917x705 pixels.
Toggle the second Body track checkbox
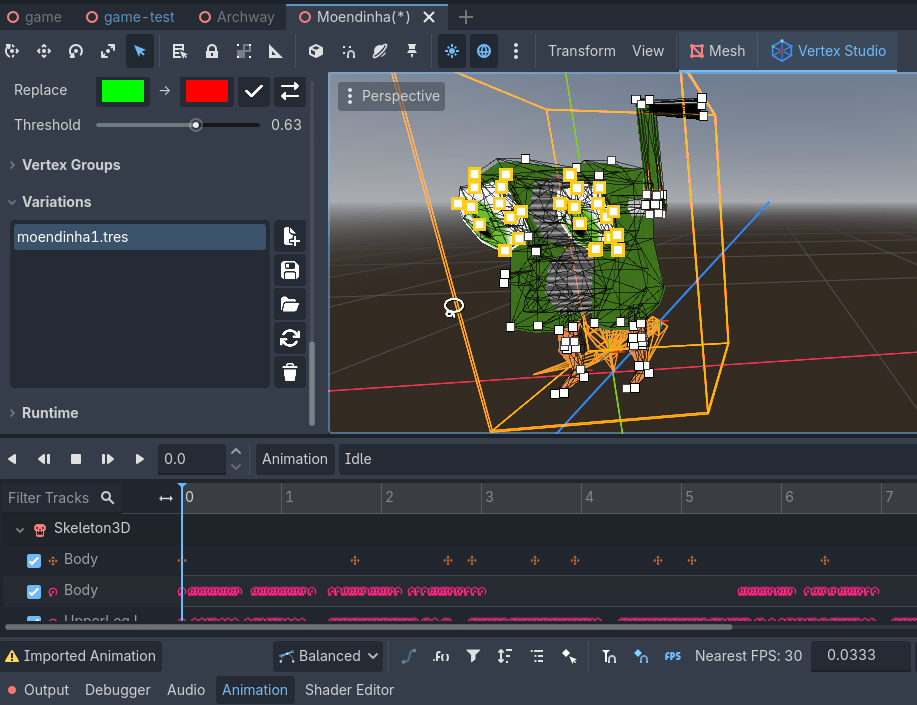(x=34, y=591)
